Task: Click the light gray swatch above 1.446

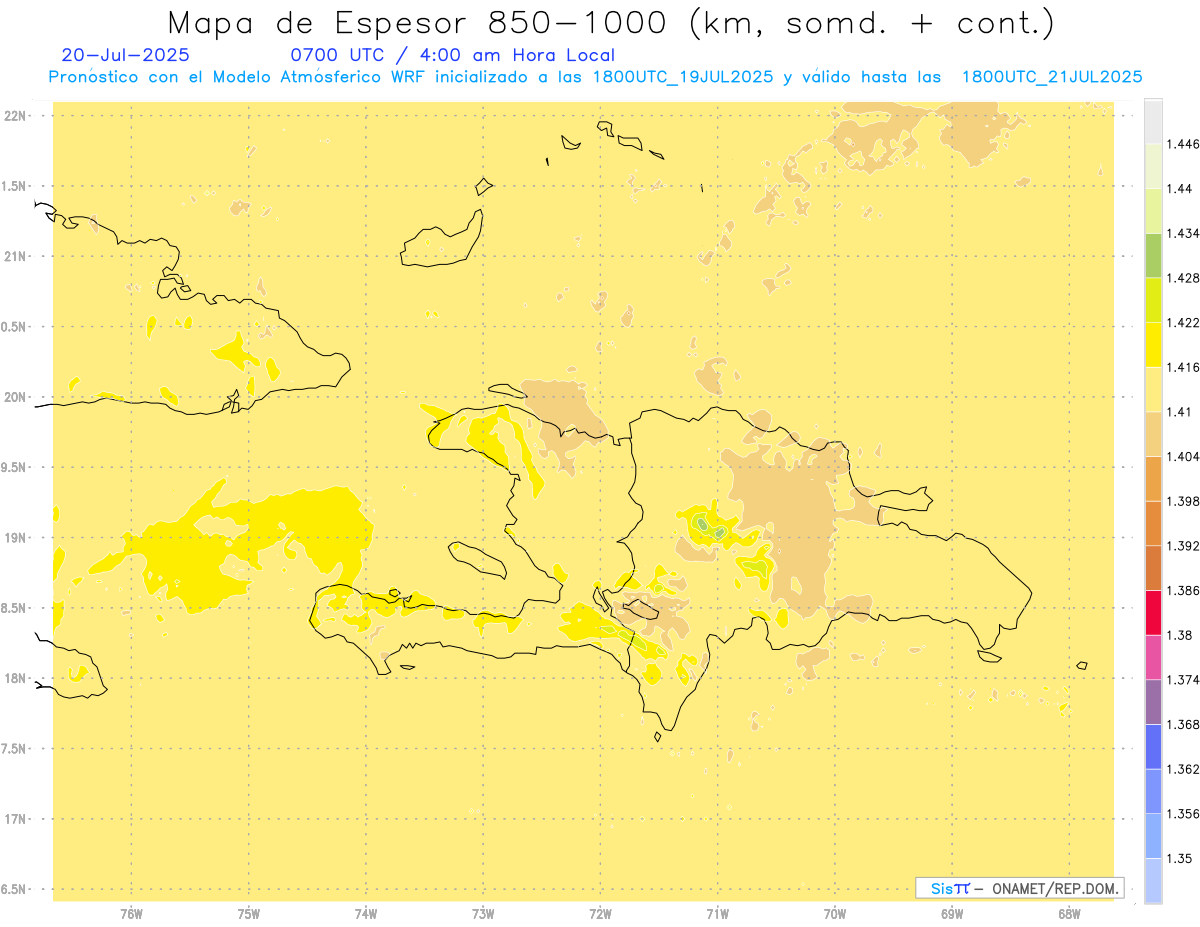Action: point(1153,122)
